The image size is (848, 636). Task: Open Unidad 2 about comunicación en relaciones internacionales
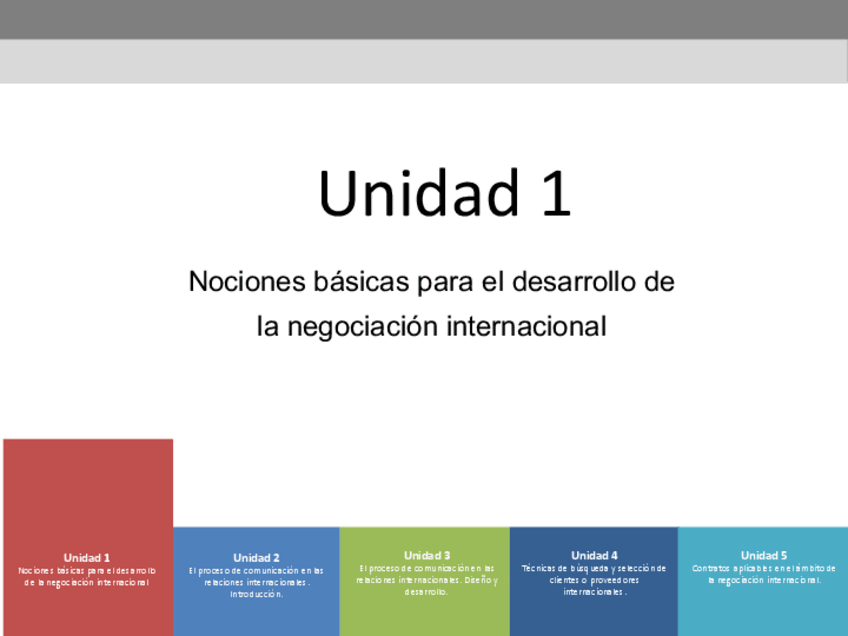(x=257, y=578)
